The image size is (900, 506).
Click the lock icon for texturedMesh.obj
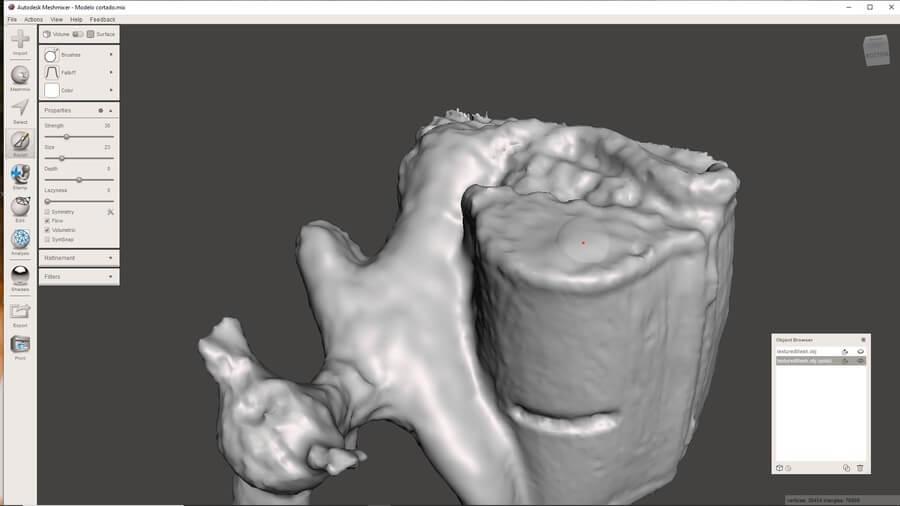pyautogui.click(x=845, y=352)
